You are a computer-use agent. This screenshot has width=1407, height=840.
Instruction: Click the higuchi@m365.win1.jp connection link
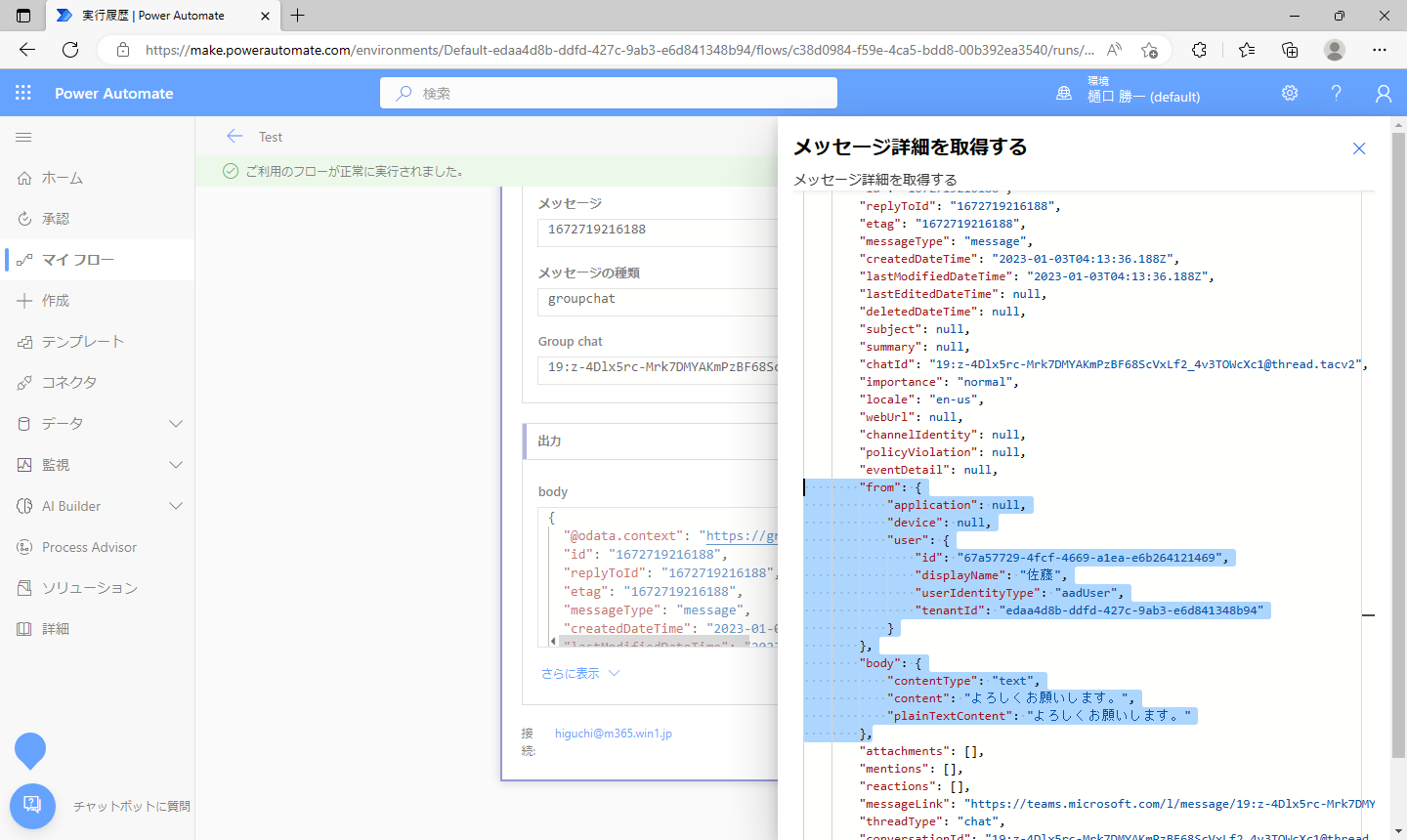coord(614,734)
